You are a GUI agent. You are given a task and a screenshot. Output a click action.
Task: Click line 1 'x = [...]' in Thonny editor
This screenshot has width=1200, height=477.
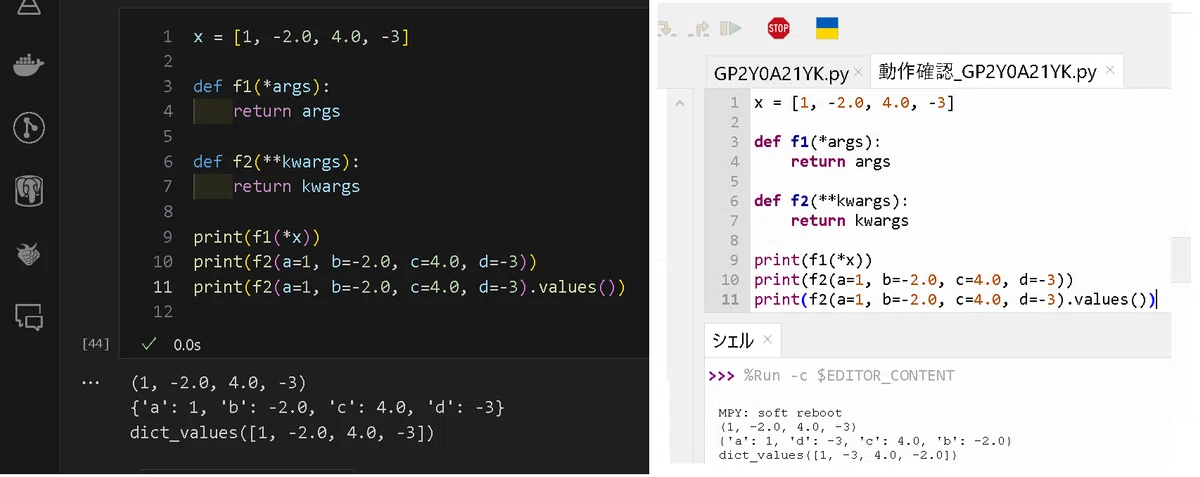[x=854, y=103]
